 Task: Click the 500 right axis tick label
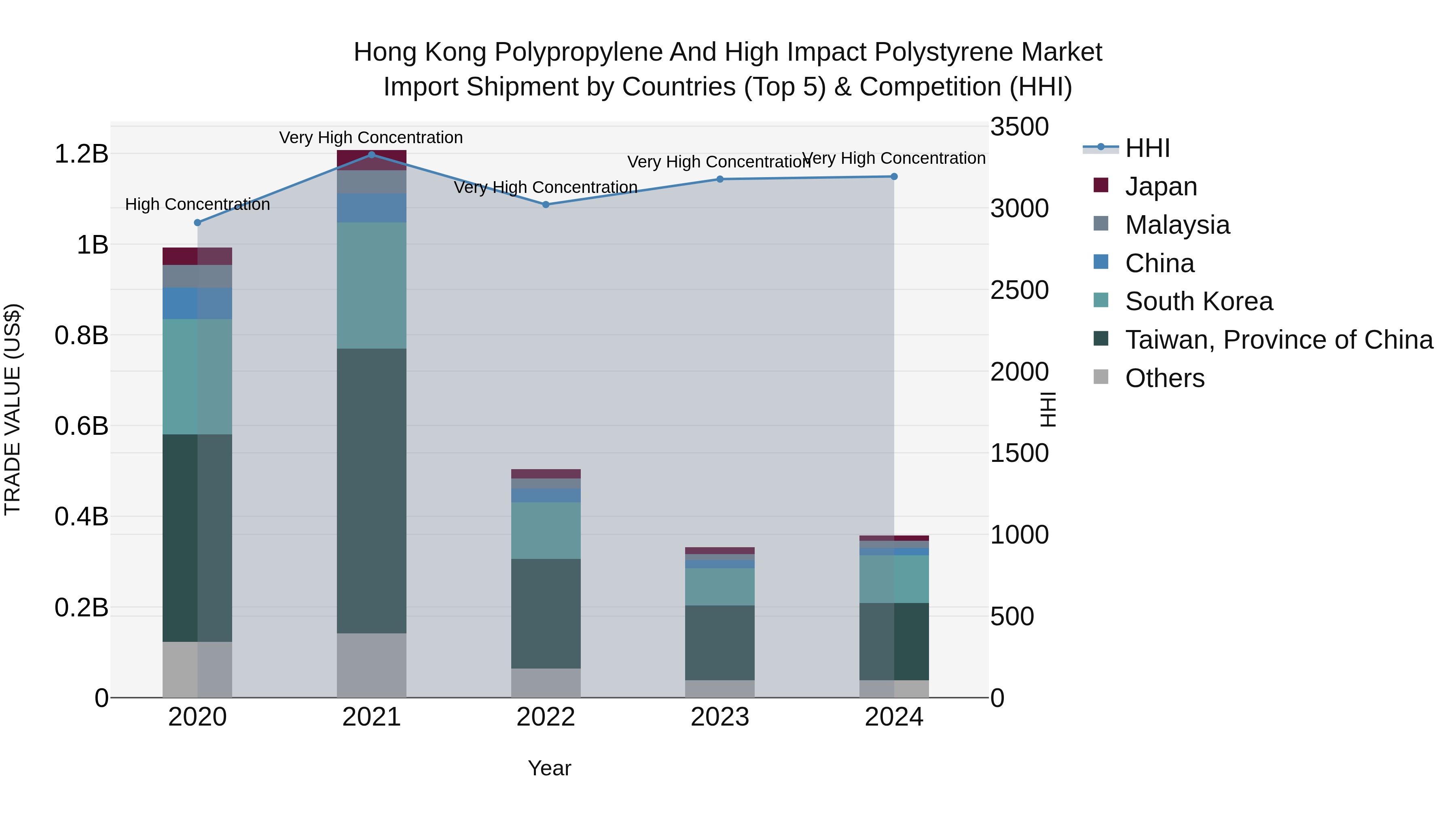click(x=1012, y=616)
